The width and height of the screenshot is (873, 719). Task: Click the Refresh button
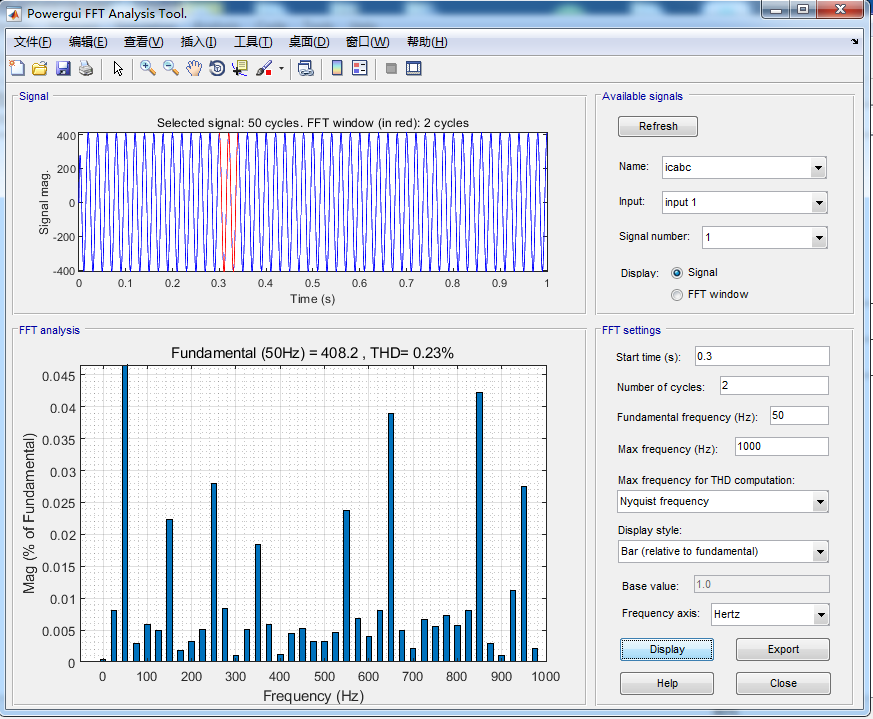tap(658, 126)
